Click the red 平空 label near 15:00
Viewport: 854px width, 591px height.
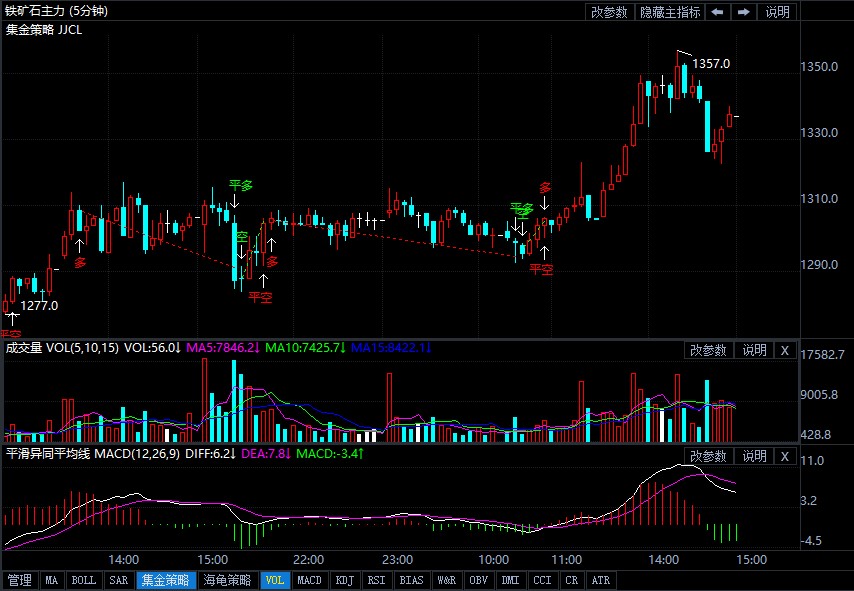click(x=260, y=297)
